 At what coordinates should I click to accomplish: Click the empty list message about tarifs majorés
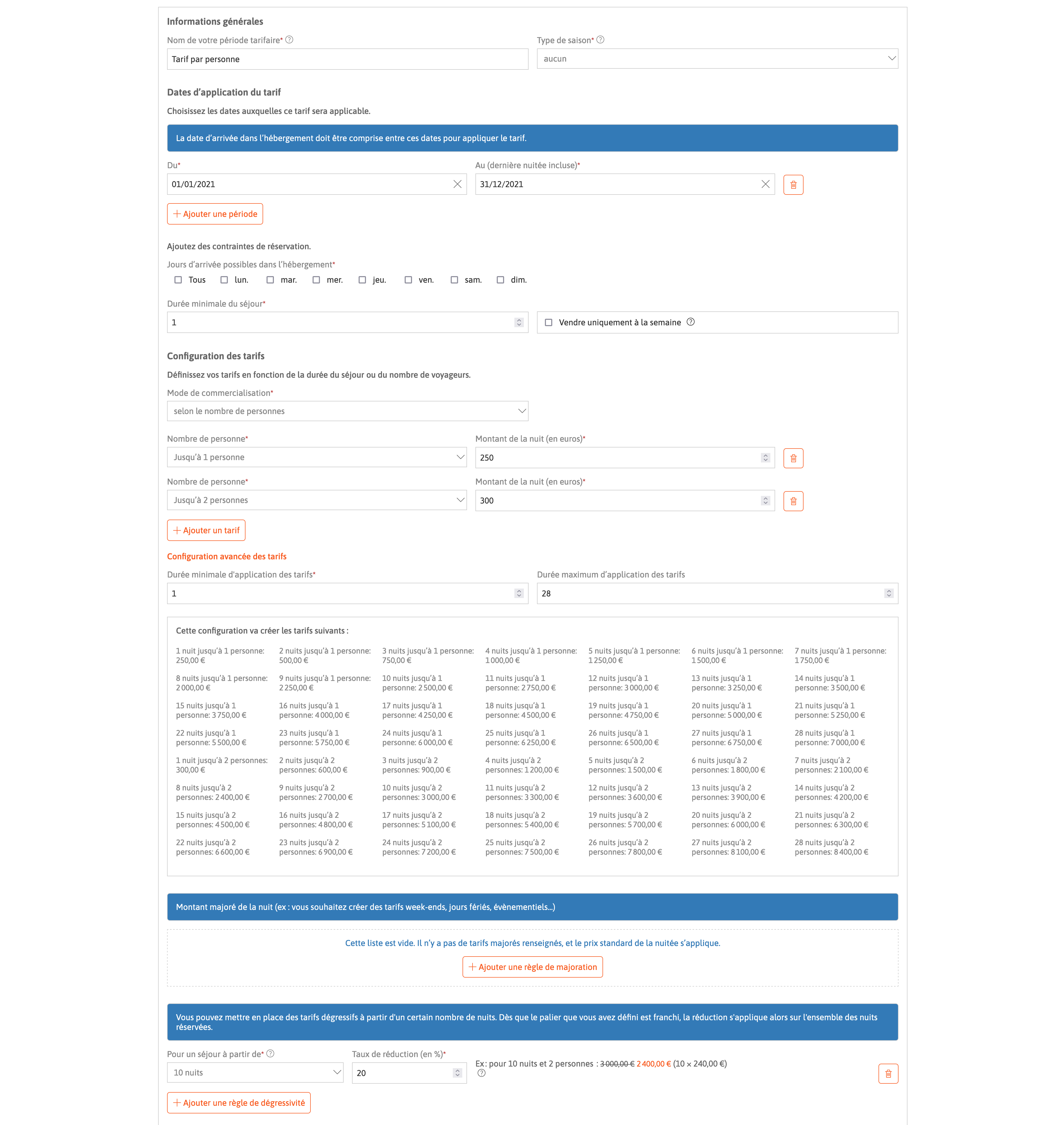(533, 943)
